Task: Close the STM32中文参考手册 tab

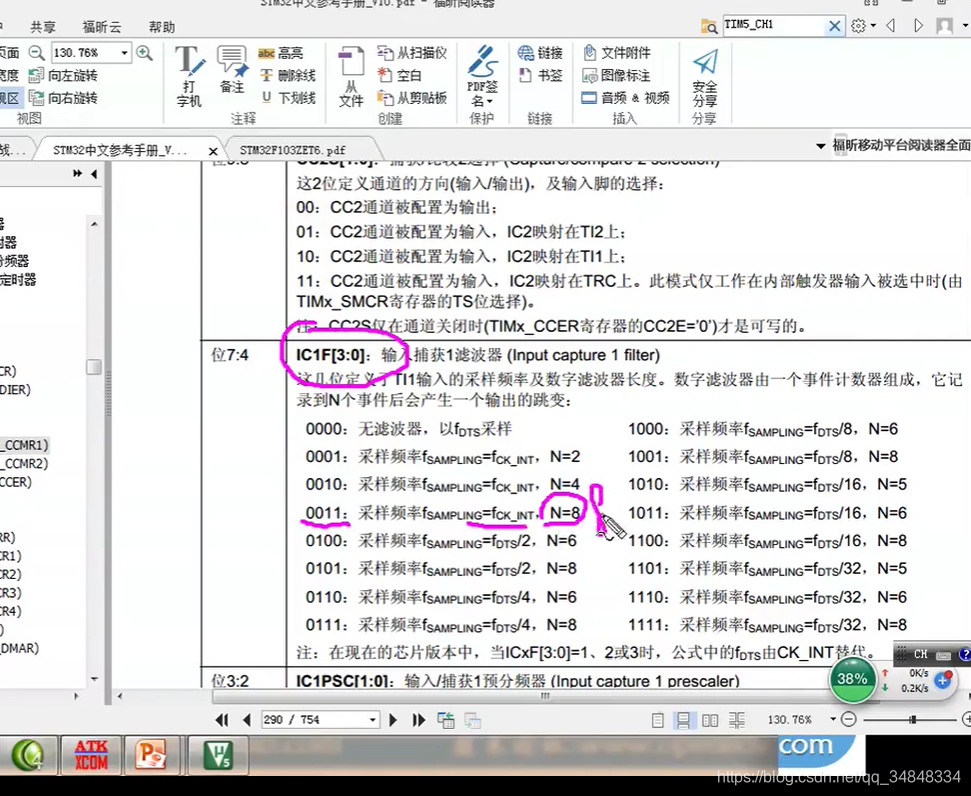Action: coord(213,151)
